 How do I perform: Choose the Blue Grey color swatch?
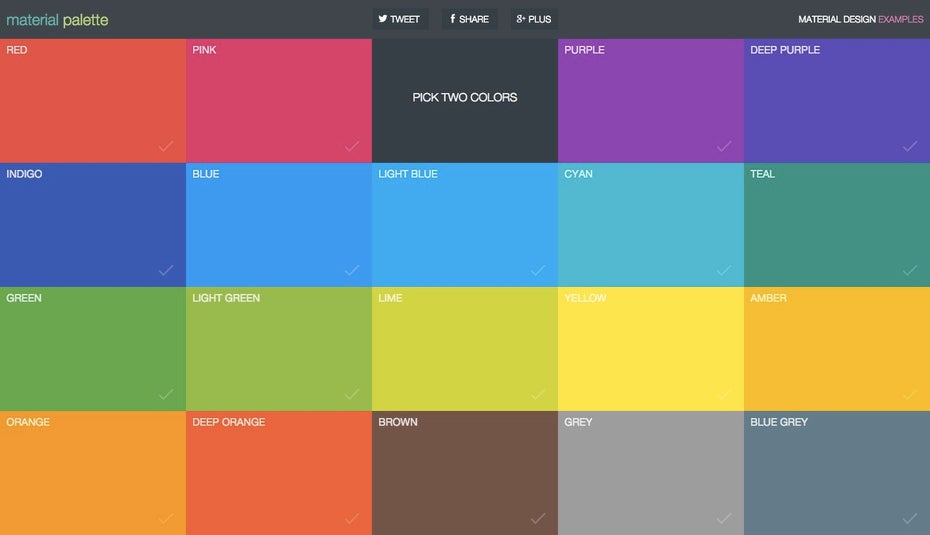[837, 473]
